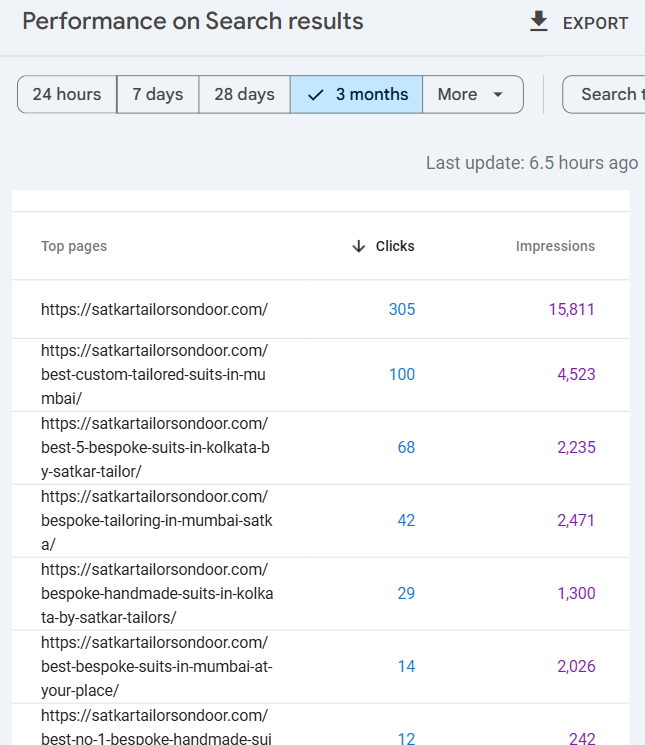Click the 305 clicks value
Image resolution: width=645 pixels, height=745 pixels.
[x=402, y=309]
